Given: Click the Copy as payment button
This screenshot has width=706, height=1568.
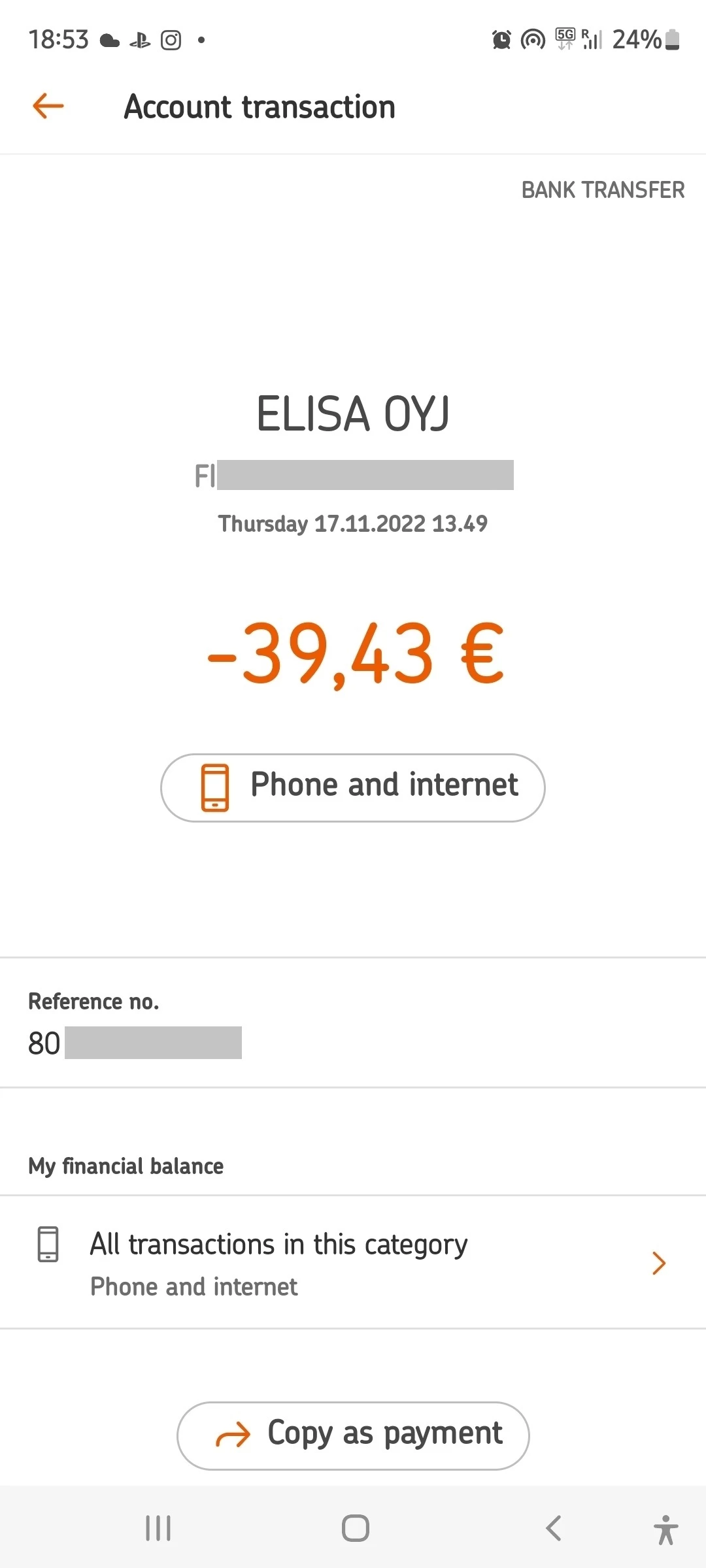Looking at the screenshot, I should [x=353, y=1435].
